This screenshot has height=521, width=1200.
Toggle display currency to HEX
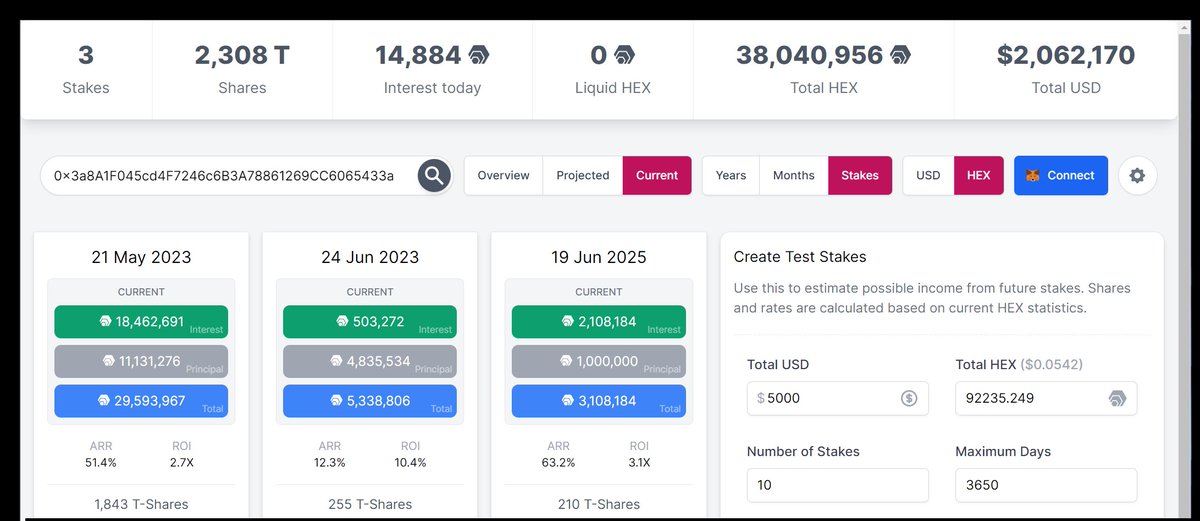click(979, 175)
